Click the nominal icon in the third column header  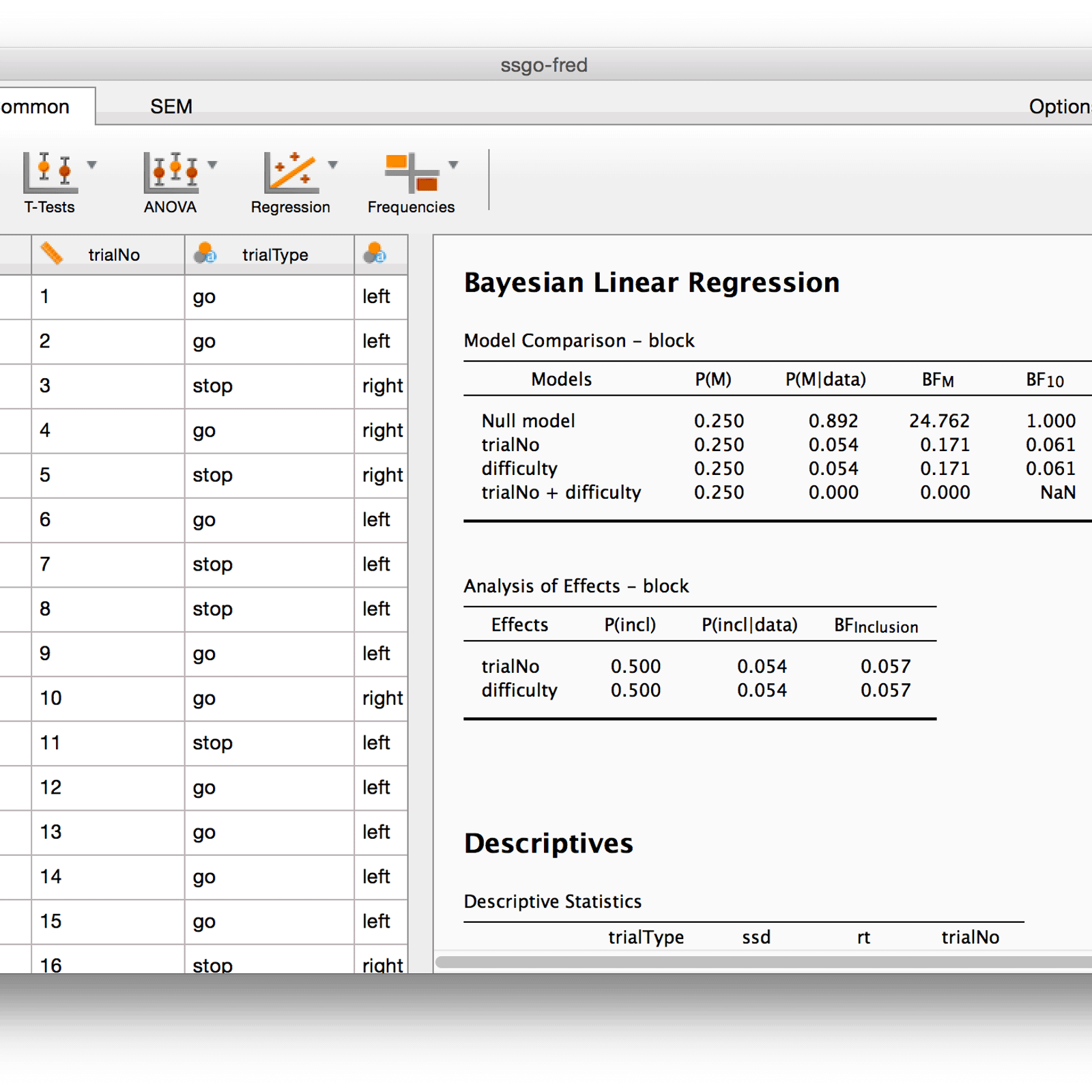coord(375,254)
